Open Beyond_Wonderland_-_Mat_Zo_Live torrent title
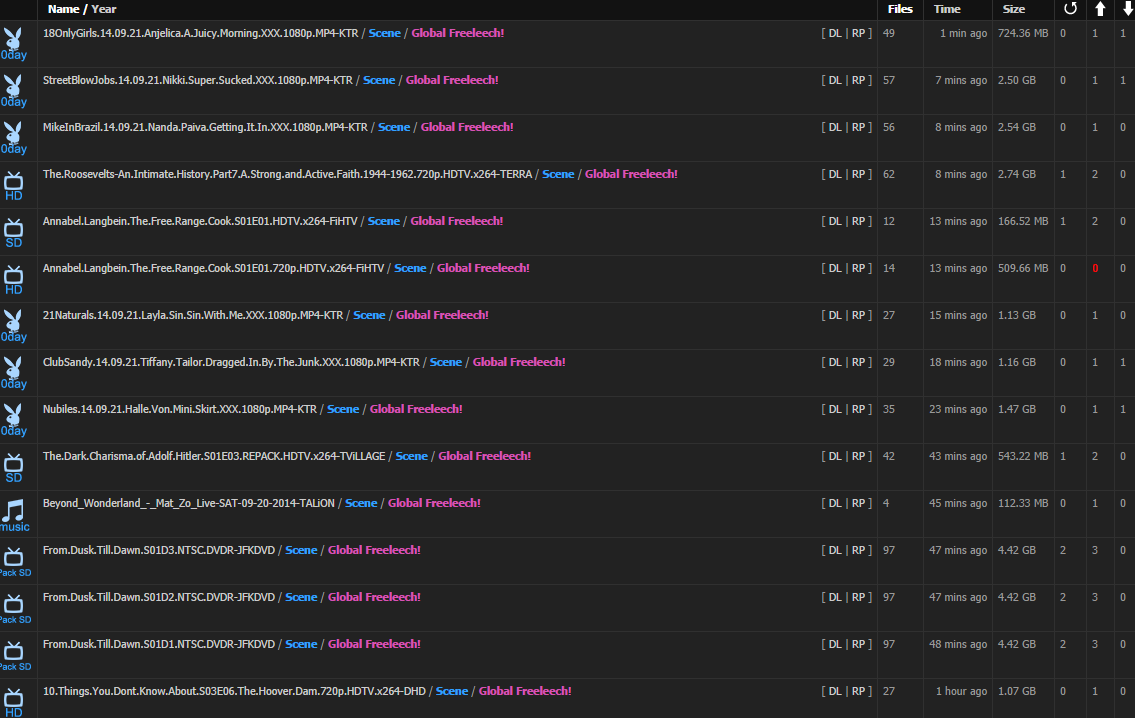This screenshot has width=1135, height=718. pyautogui.click(x=189, y=503)
